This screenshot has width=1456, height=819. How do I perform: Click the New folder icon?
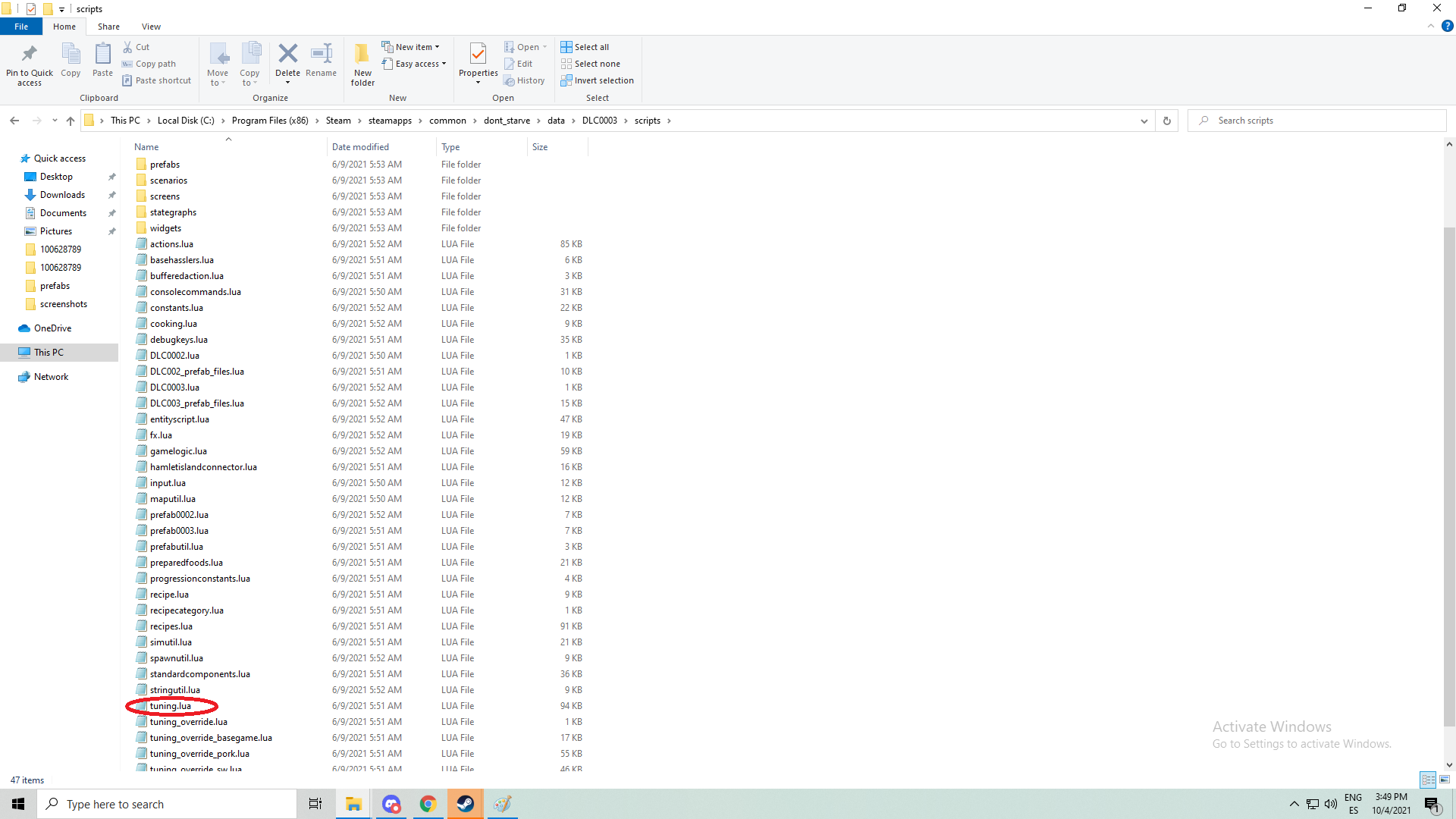pos(362,55)
